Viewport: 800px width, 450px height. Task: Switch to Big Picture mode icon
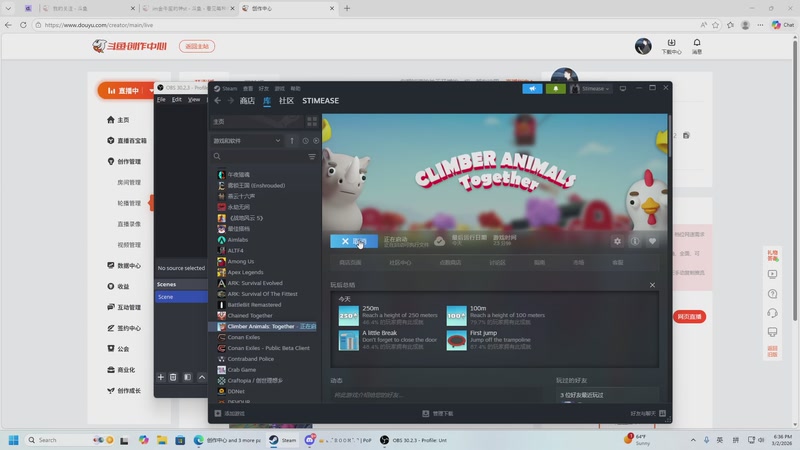(x=623, y=88)
